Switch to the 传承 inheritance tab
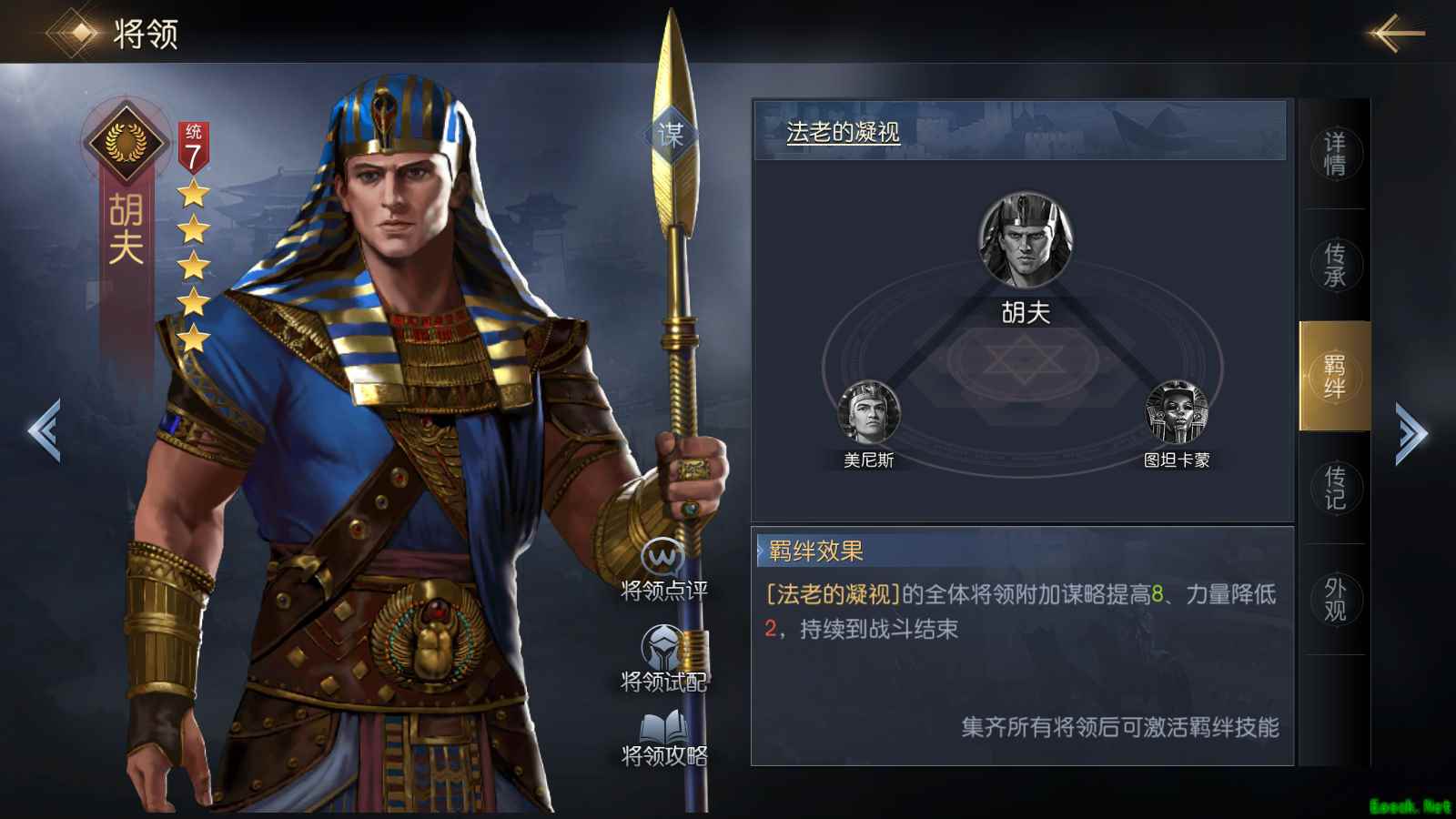Screen dimensions: 1456x819 1335,265
